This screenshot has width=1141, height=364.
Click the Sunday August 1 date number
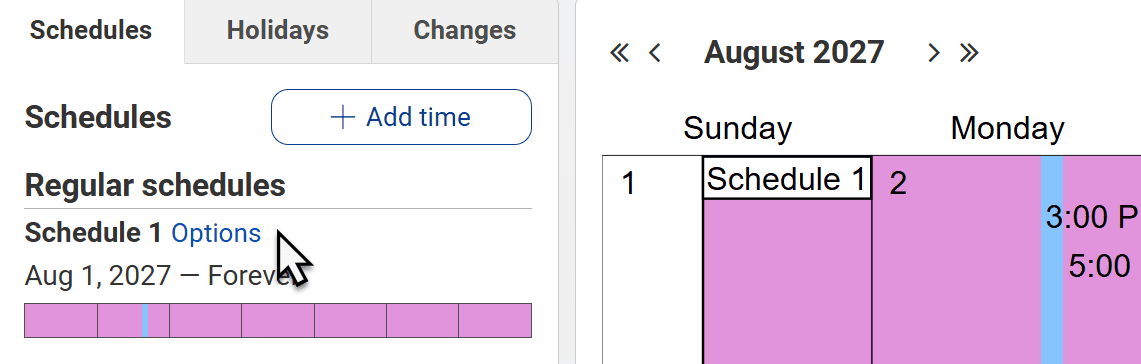click(x=629, y=183)
